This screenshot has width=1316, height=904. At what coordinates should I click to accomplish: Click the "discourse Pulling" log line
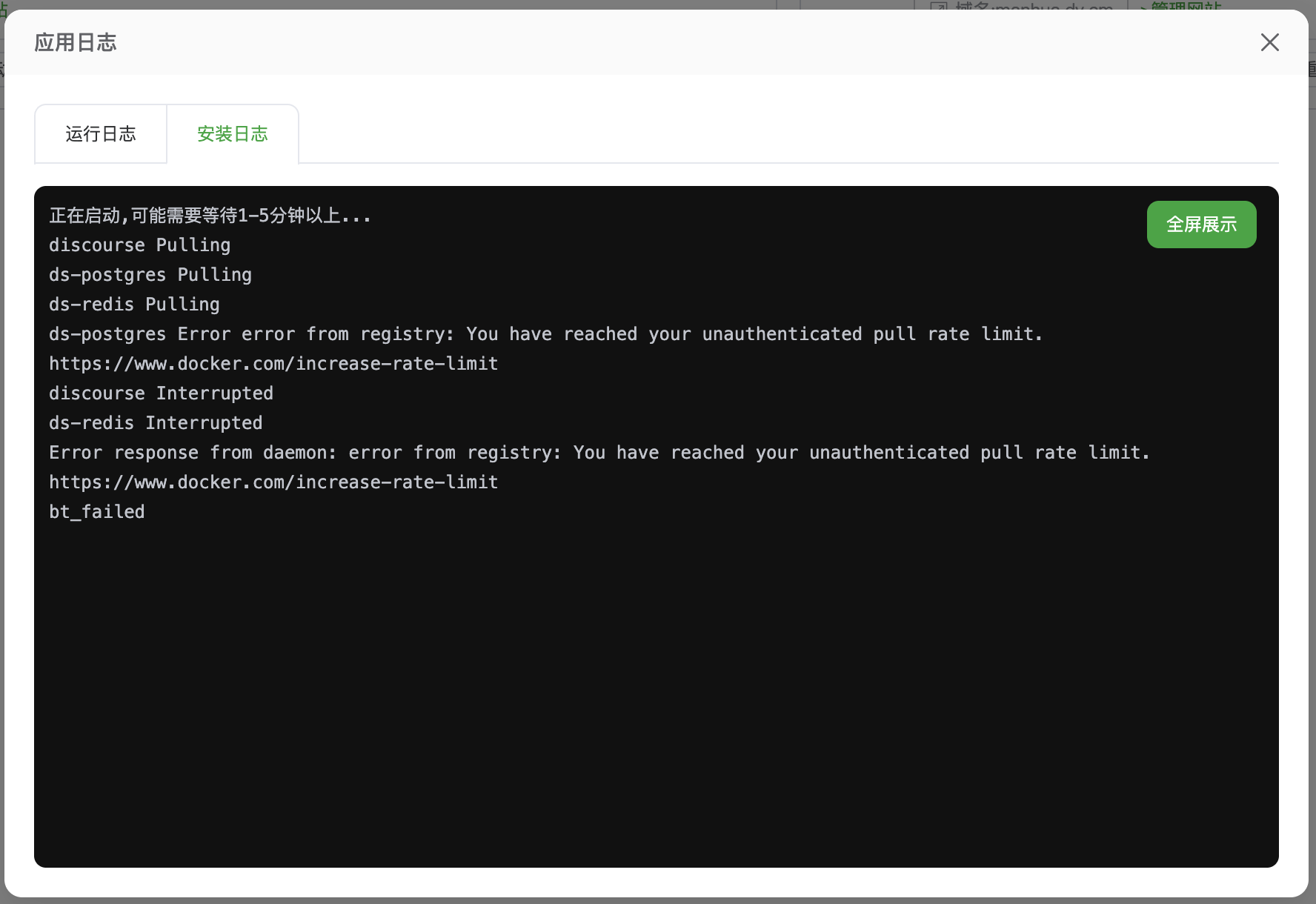[x=139, y=245]
